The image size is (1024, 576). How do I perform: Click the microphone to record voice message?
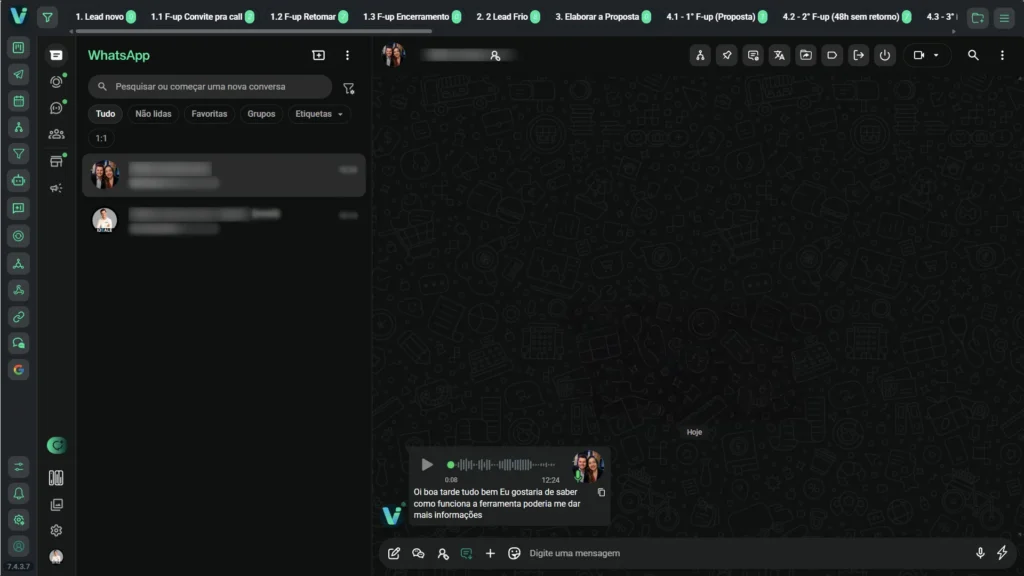click(x=980, y=553)
